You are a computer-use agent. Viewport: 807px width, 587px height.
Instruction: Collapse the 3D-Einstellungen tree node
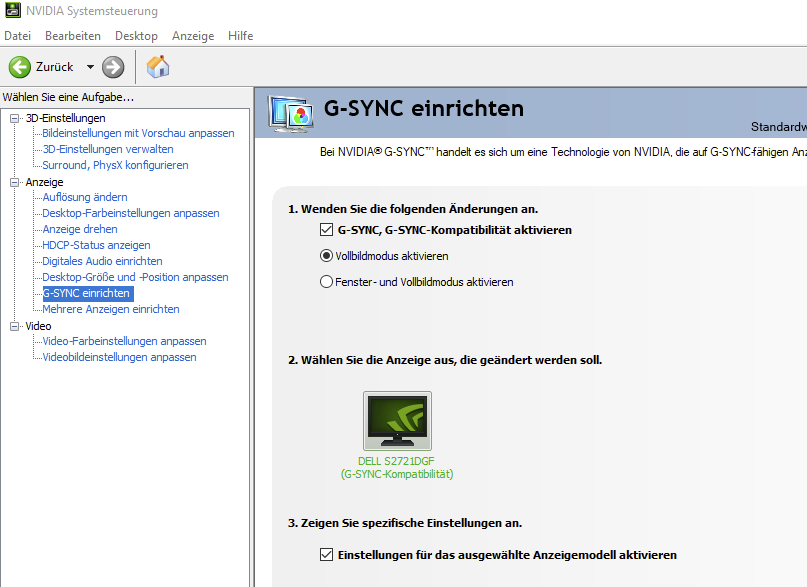(x=14, y=118)
